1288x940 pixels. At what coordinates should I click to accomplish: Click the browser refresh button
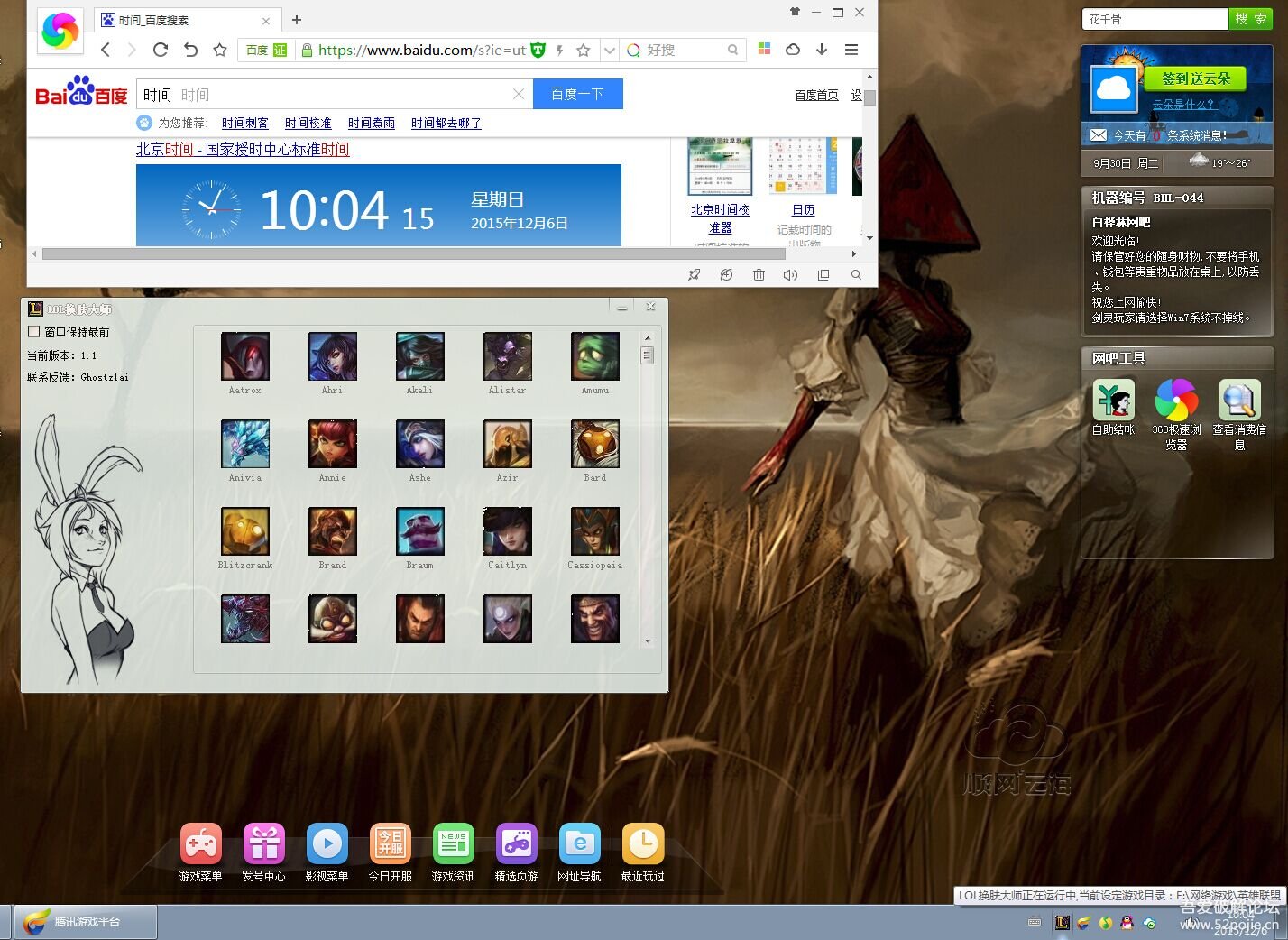[161, 50]
